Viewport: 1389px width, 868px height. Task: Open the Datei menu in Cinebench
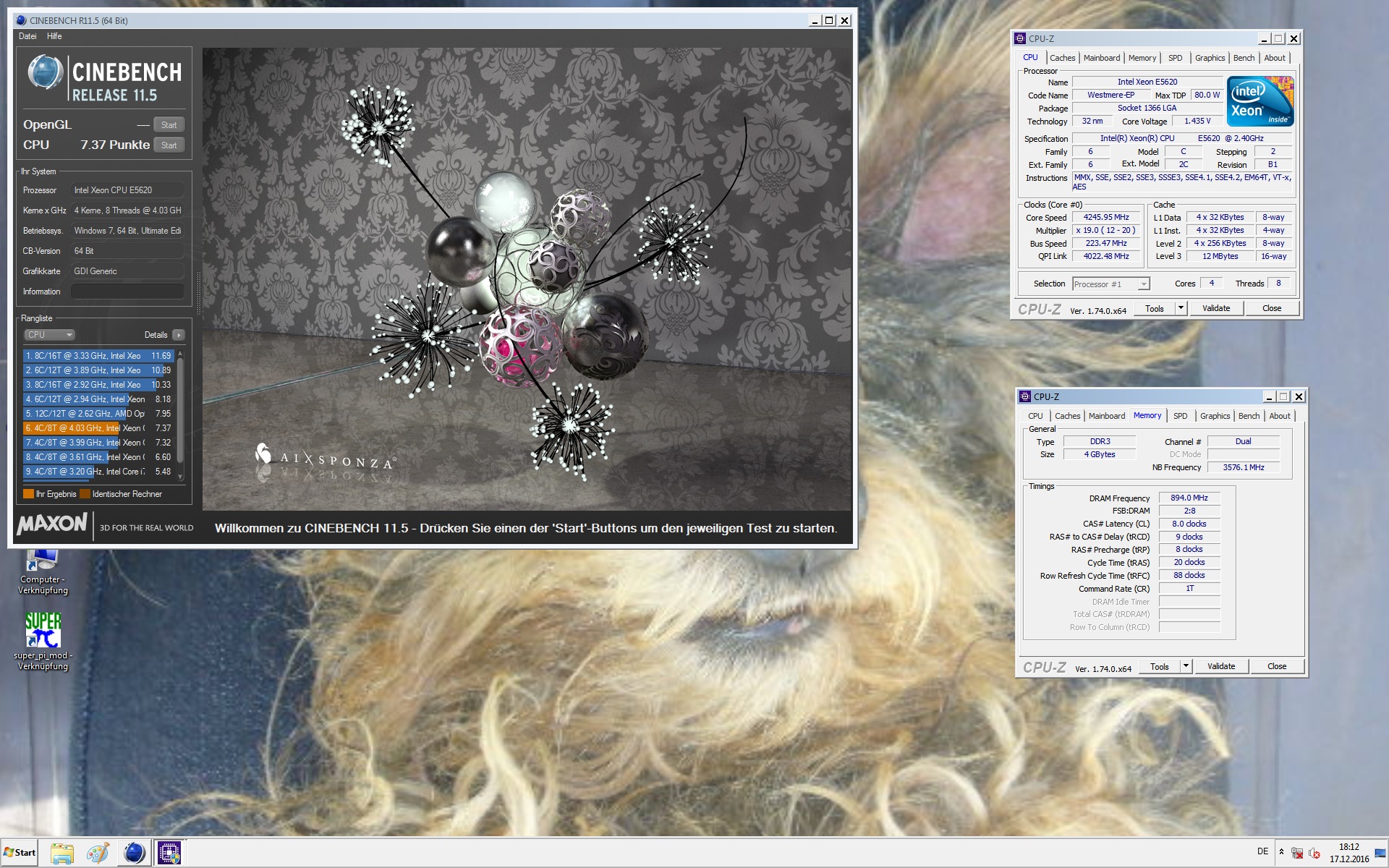(x=27, y=36)
